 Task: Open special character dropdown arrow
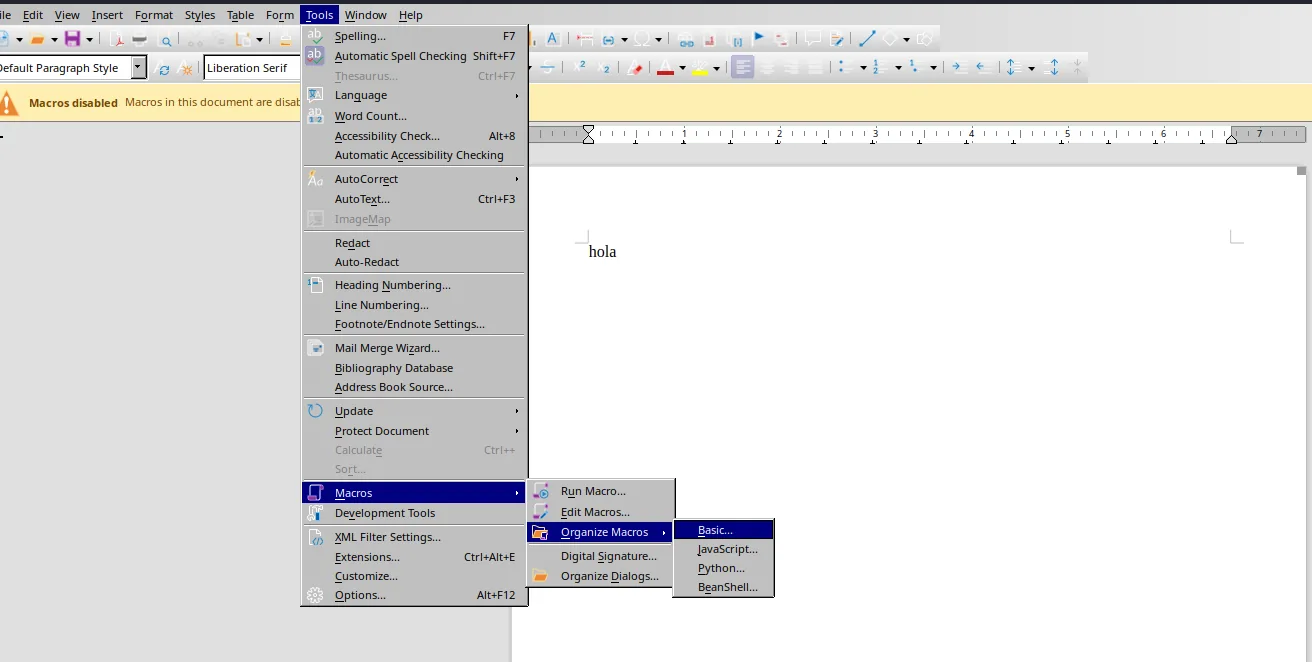(659, 40)
